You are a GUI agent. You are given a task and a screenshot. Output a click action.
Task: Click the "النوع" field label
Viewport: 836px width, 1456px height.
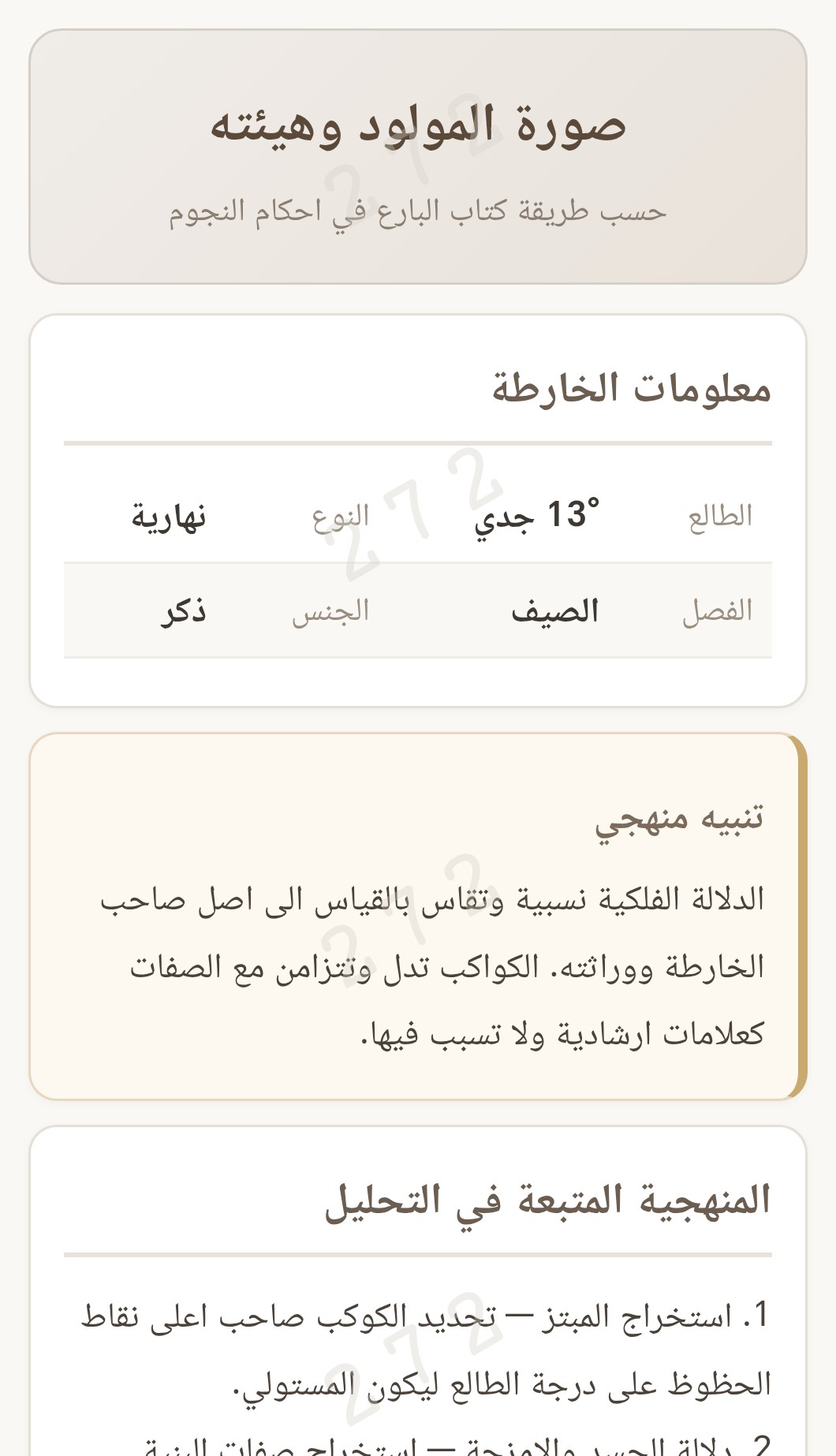tap(341, 517)
